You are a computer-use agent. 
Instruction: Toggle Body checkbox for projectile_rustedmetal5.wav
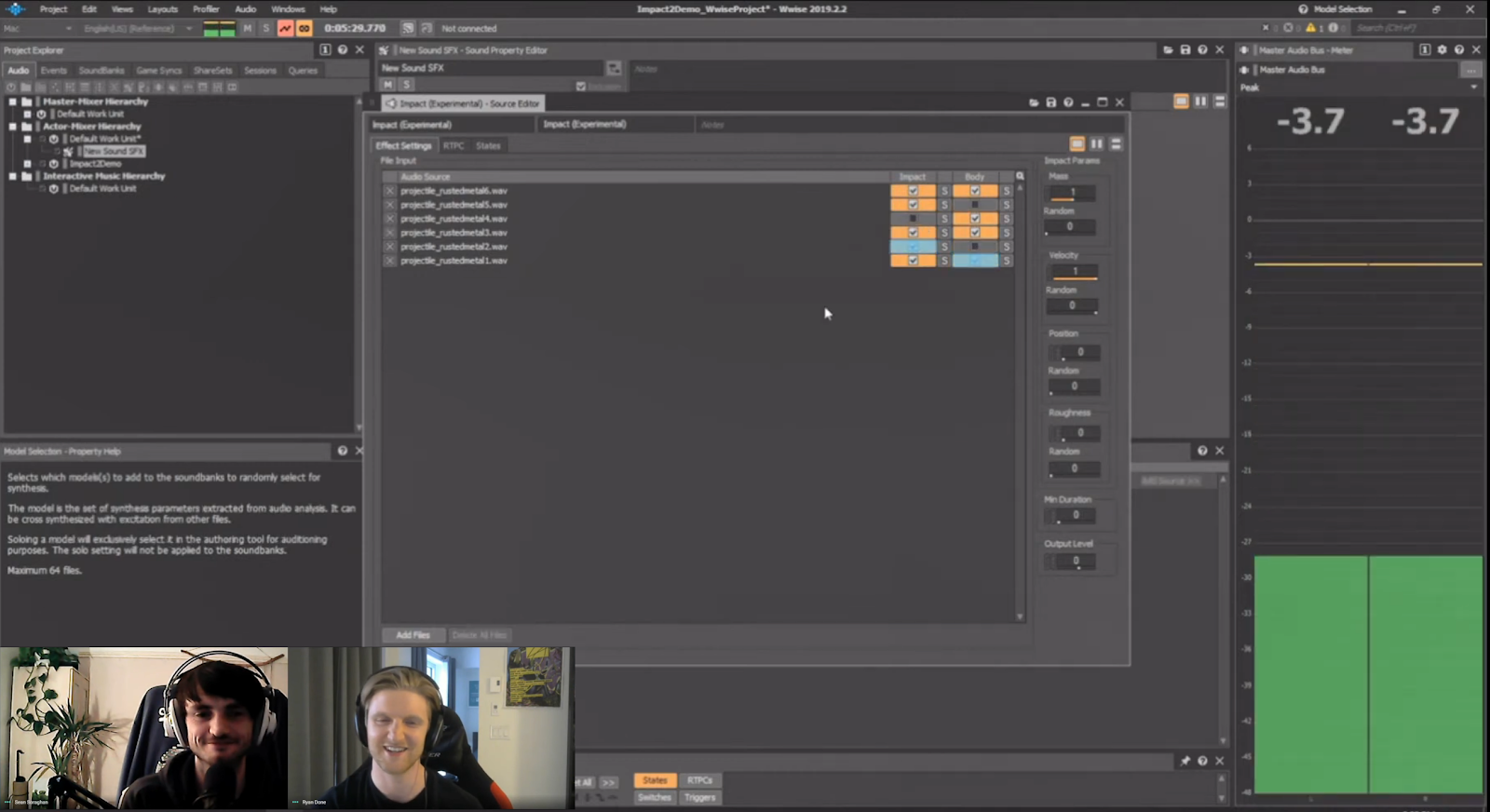975,205
